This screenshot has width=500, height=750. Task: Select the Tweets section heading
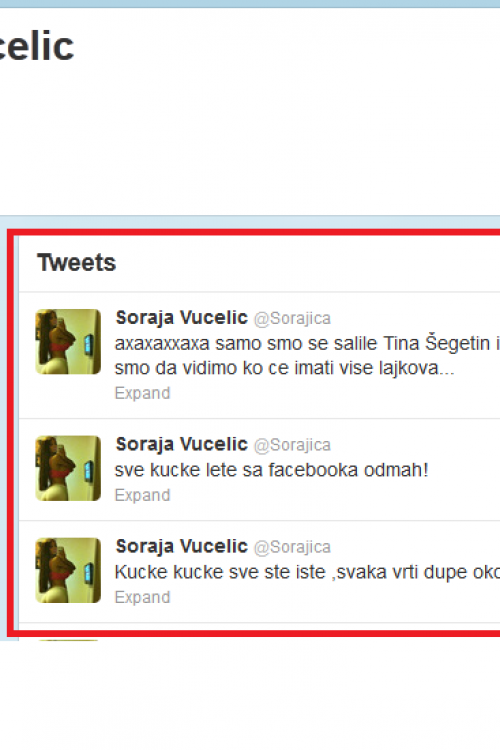pyautogui.click(x=77, y=263)
